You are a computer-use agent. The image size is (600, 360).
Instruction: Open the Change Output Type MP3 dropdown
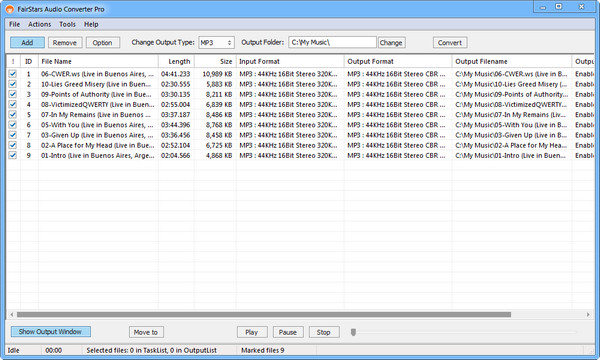216,42
